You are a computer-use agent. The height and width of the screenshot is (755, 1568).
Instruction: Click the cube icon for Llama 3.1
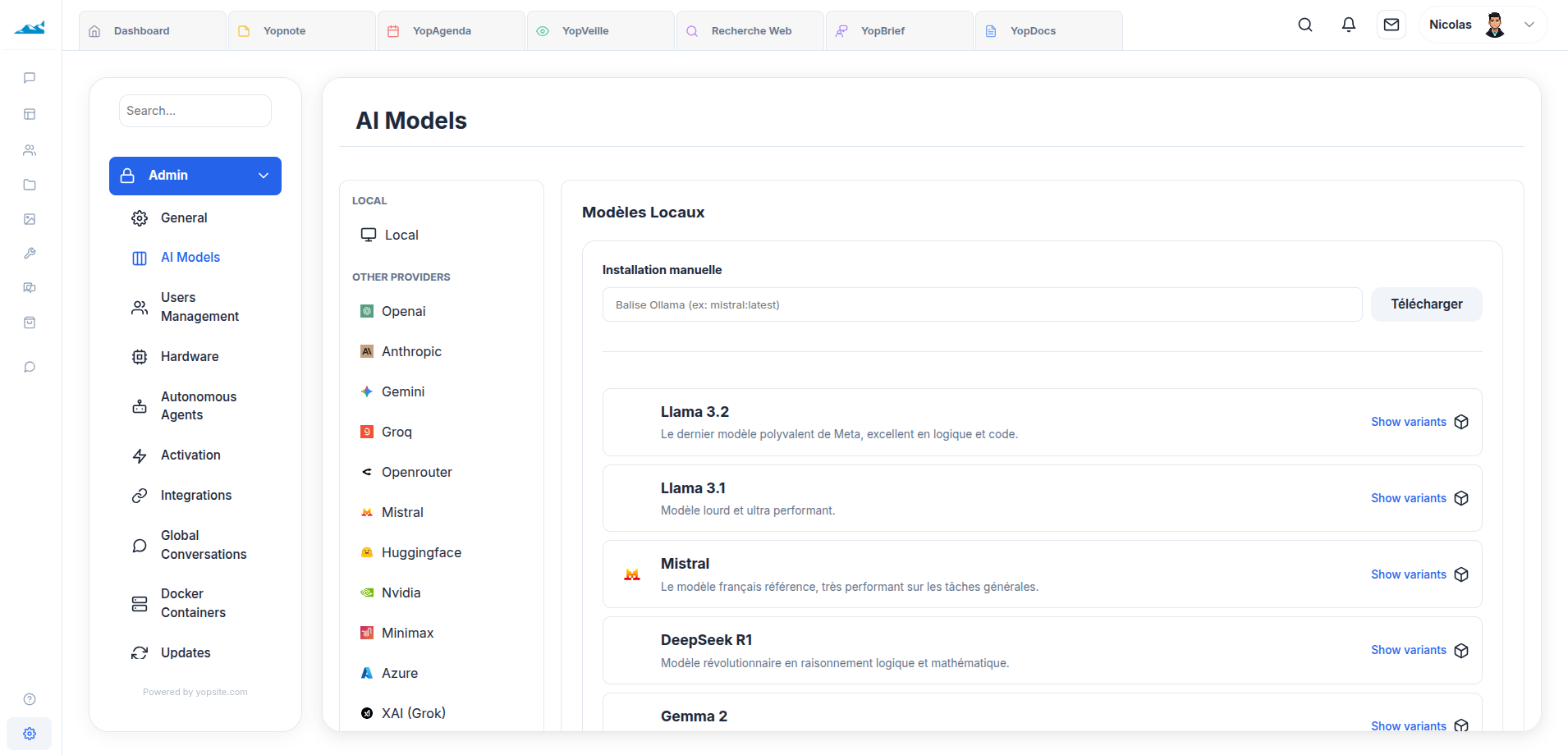1461,498
